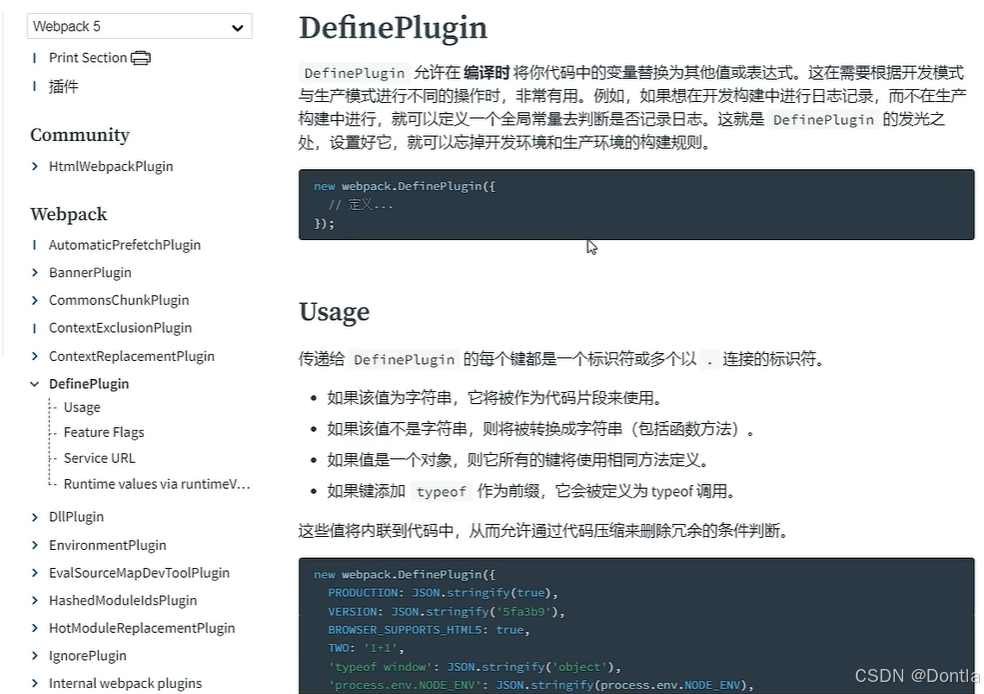
Task: Open the EvalSourceMapDevToolPlugin page
Action: (139, 572)
